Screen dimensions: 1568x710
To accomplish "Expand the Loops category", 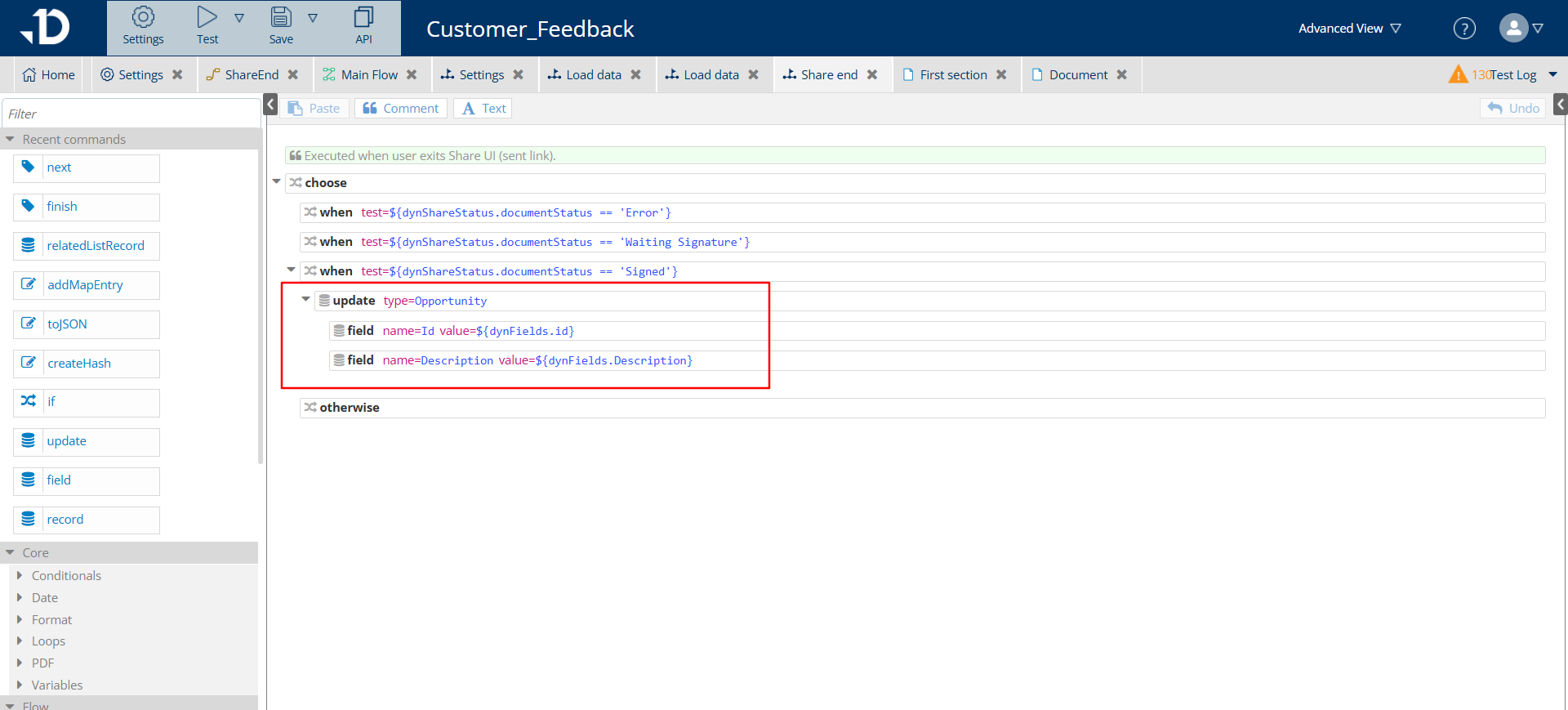I will click(20, 641).
